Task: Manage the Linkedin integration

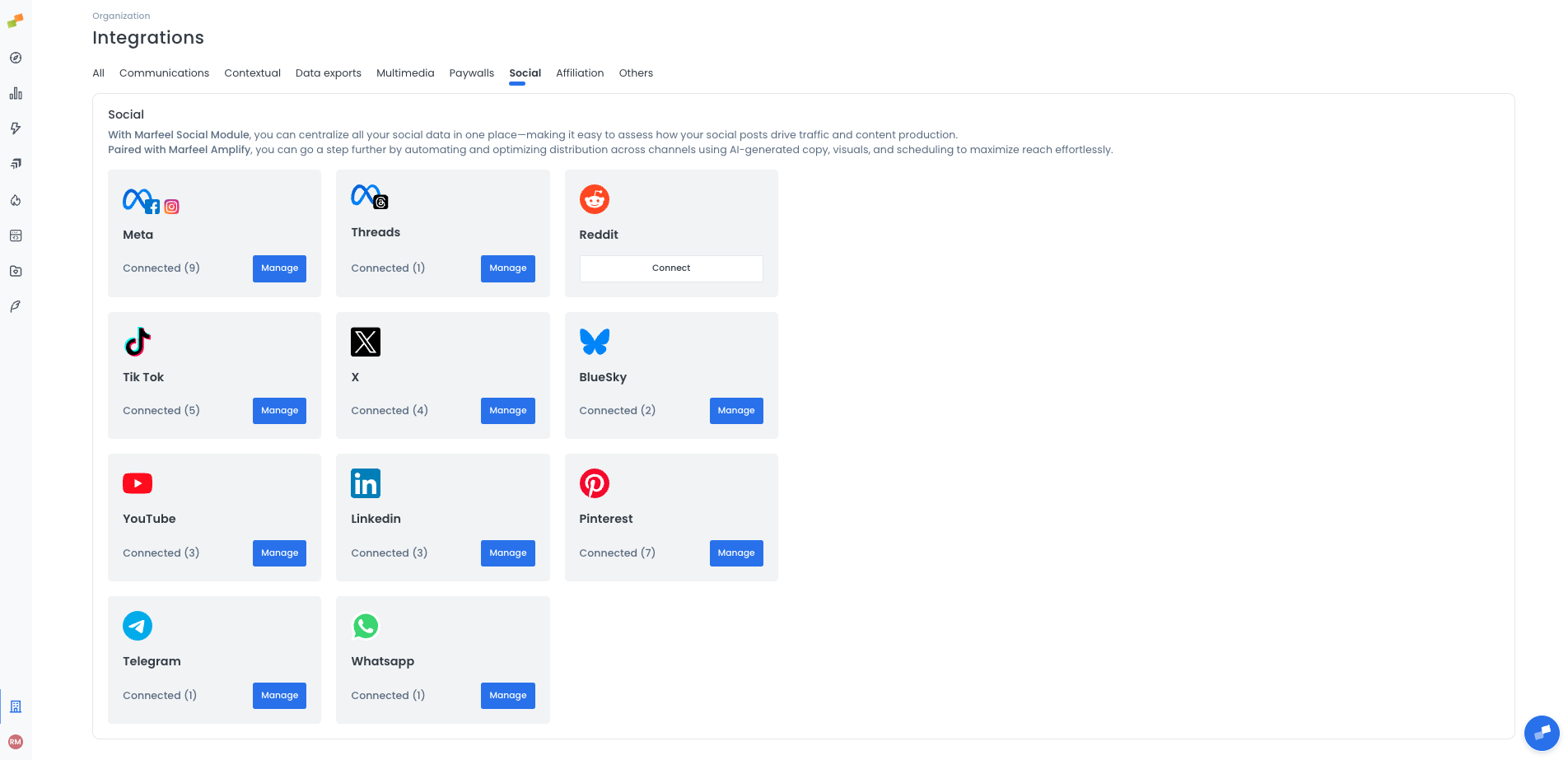Action: pos(508,553)
